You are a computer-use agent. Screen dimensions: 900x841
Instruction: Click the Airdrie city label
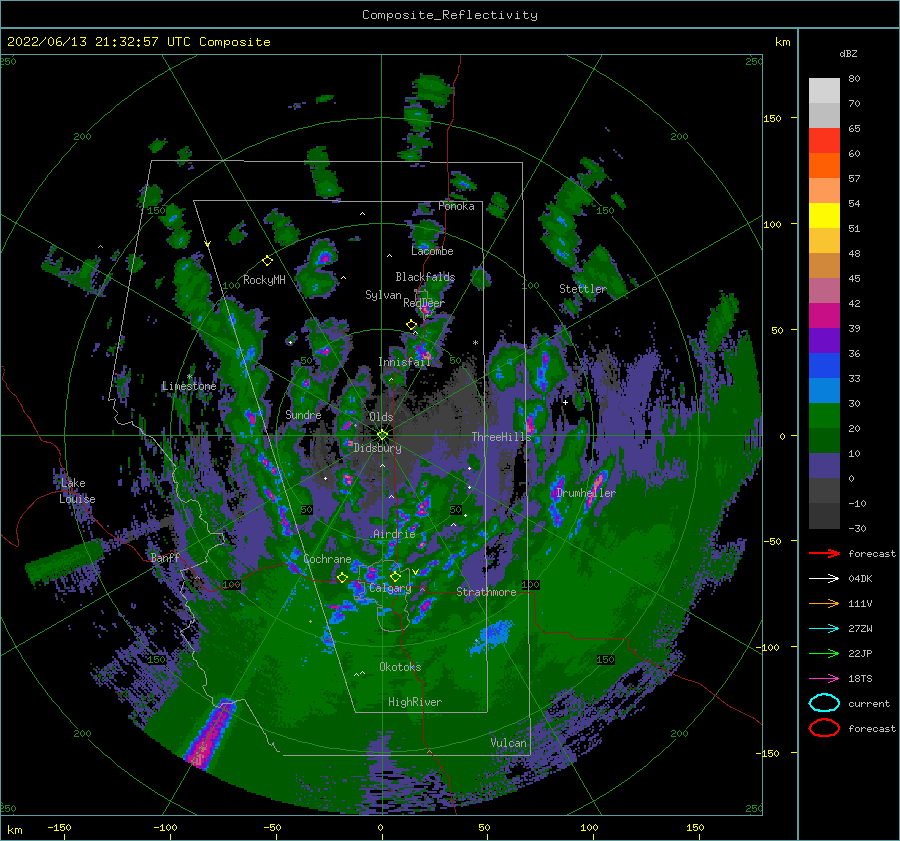[394, 534]
